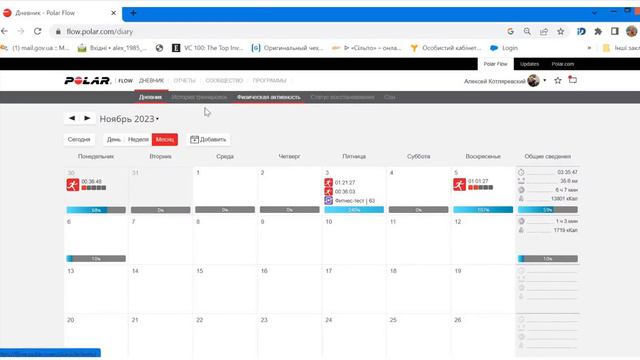
Task: Open the Login bookmark
Action: pyautogui.click(x=504, y=48)
